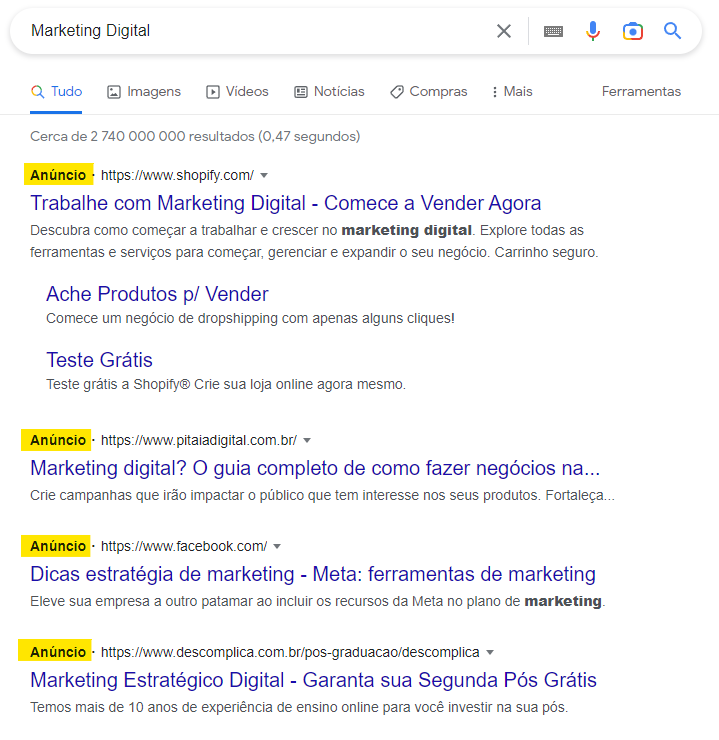This screenshot has width=719, height=740.
Task: Clear the search box with the X icon
Action: (504, 31)
